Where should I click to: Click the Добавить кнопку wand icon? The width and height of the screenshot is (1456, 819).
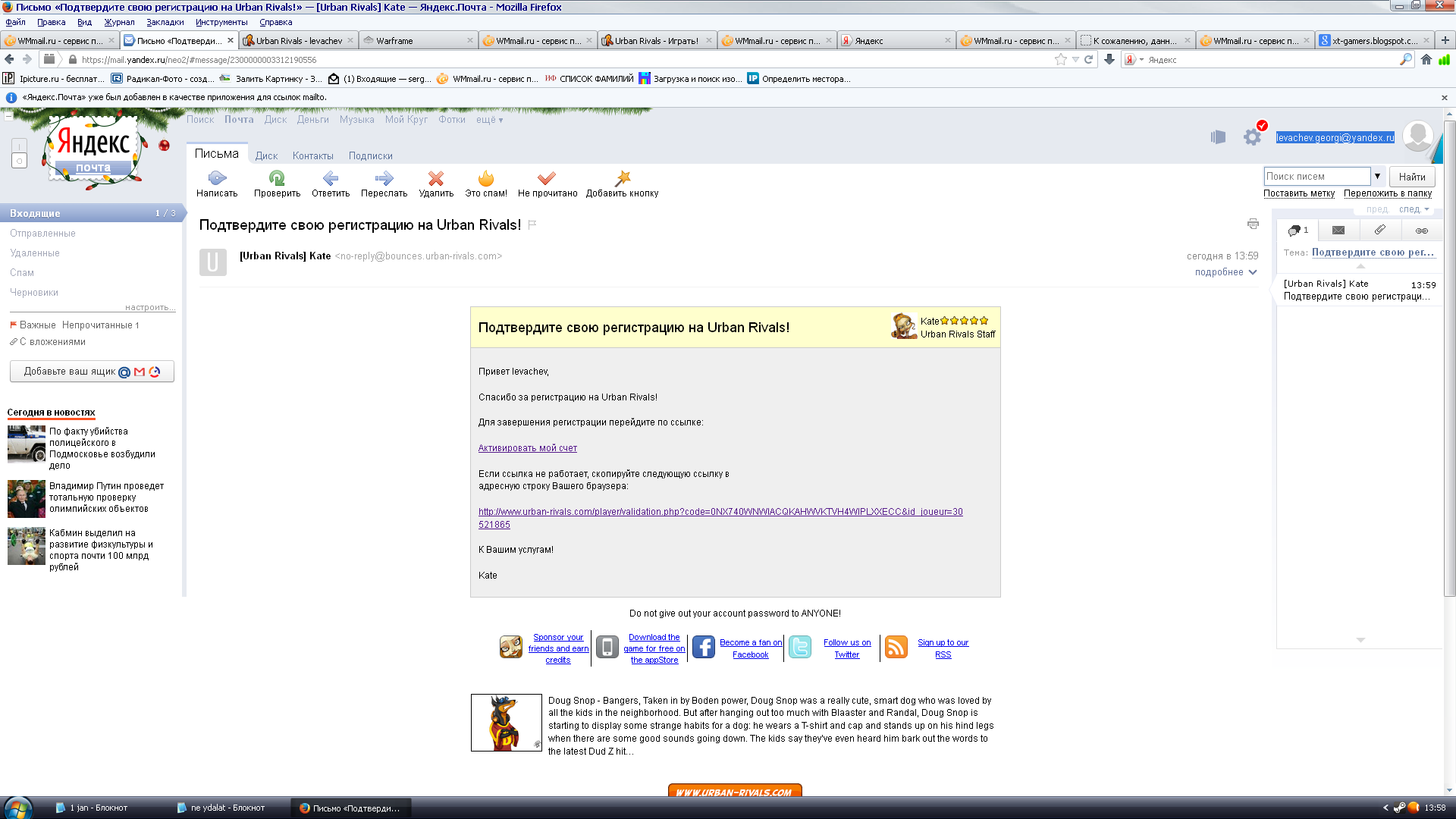[623, 179]
